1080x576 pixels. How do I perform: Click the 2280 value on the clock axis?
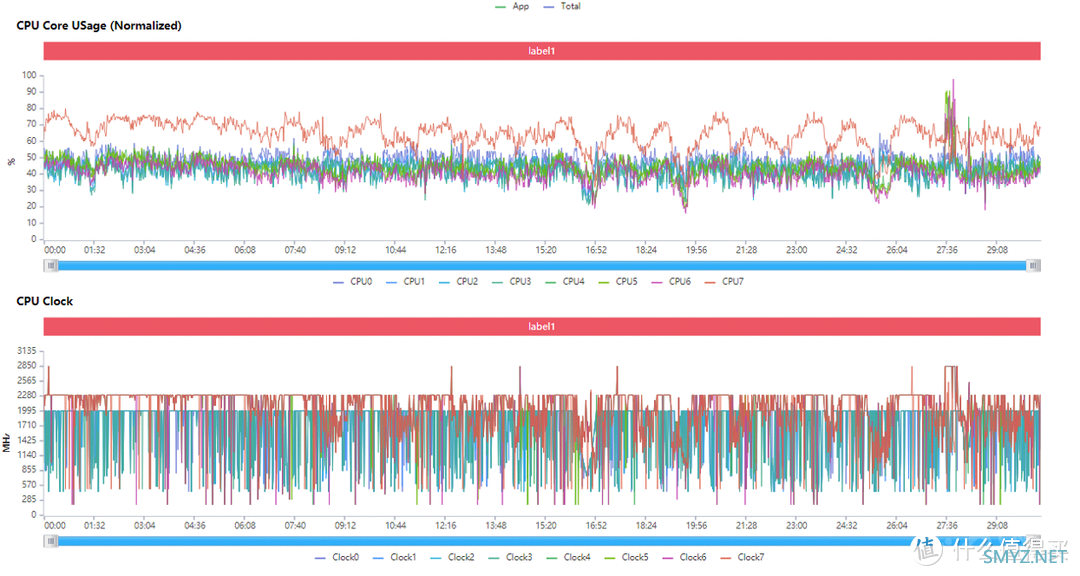pyautogui.click(x=27, y=395)
